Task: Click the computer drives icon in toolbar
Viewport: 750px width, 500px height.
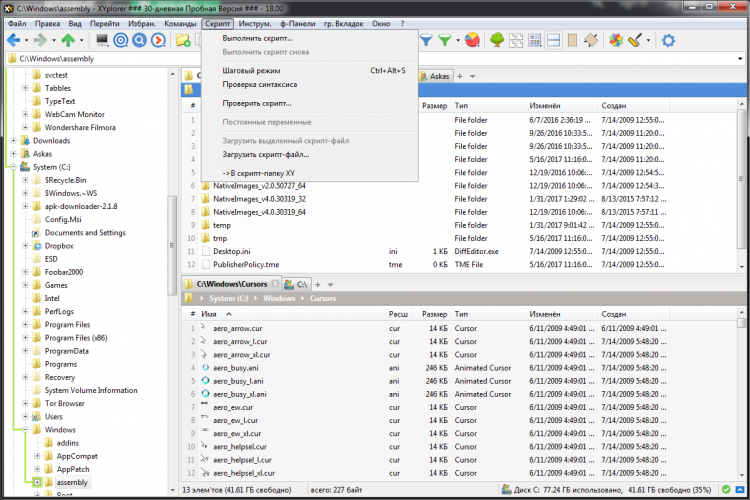Action: coord(102,40)
